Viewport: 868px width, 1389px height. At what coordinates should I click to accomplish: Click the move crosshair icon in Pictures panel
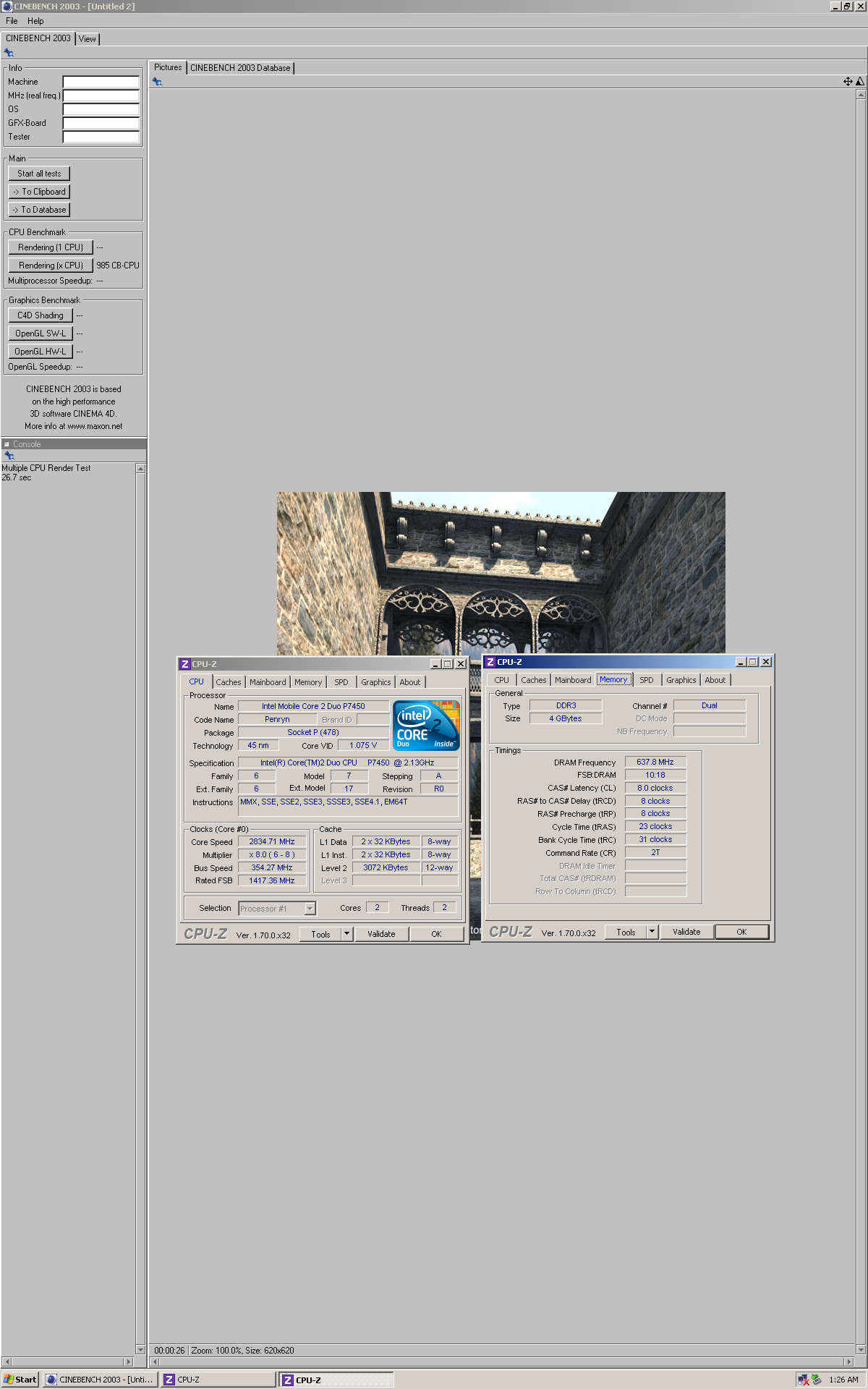tap(848, 82)
